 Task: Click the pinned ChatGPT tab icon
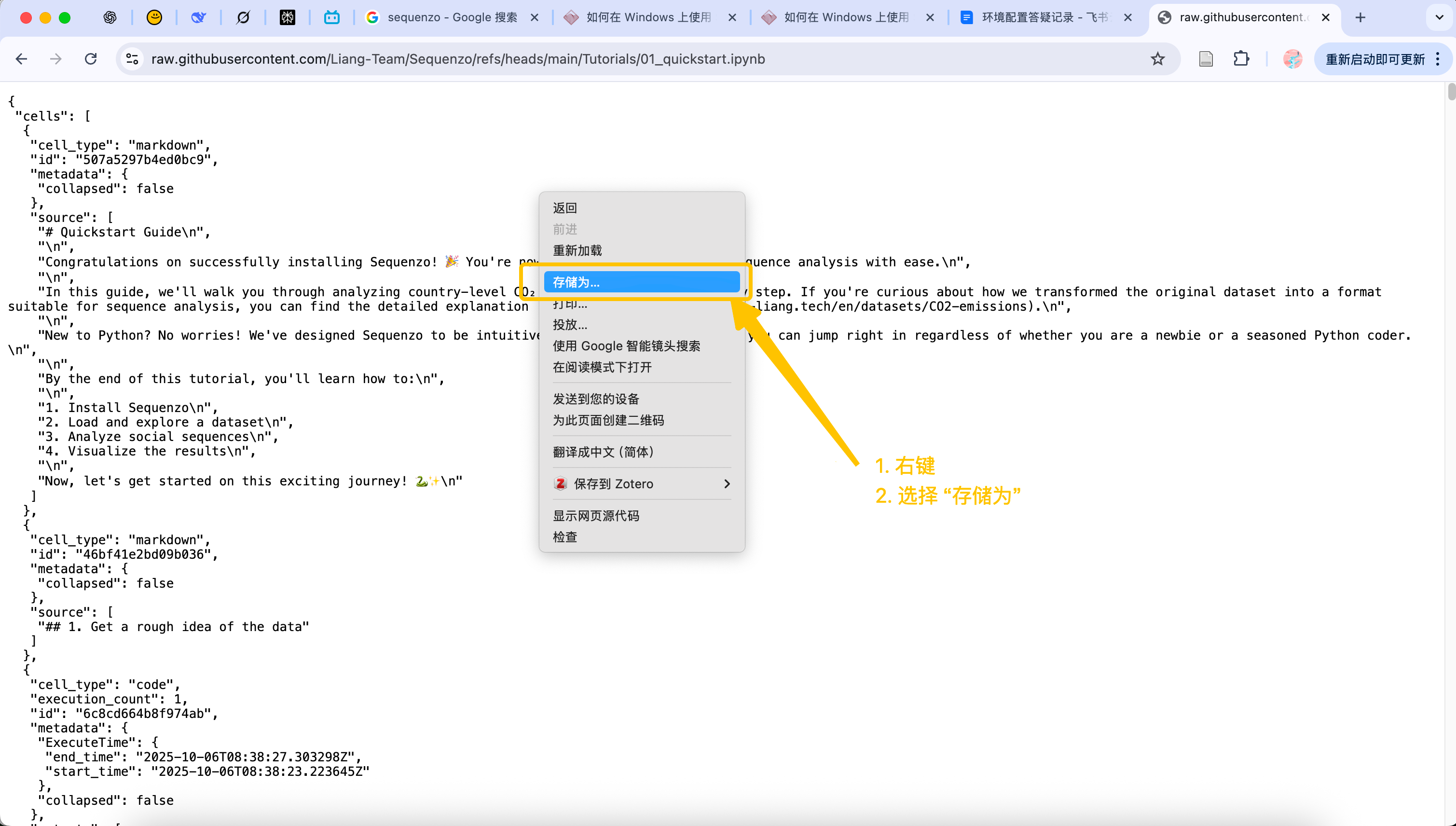110,17
